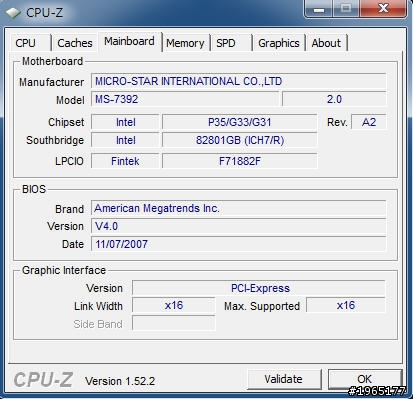Open the SPD tab
The image size is (413, 399).
pos(231,43)
